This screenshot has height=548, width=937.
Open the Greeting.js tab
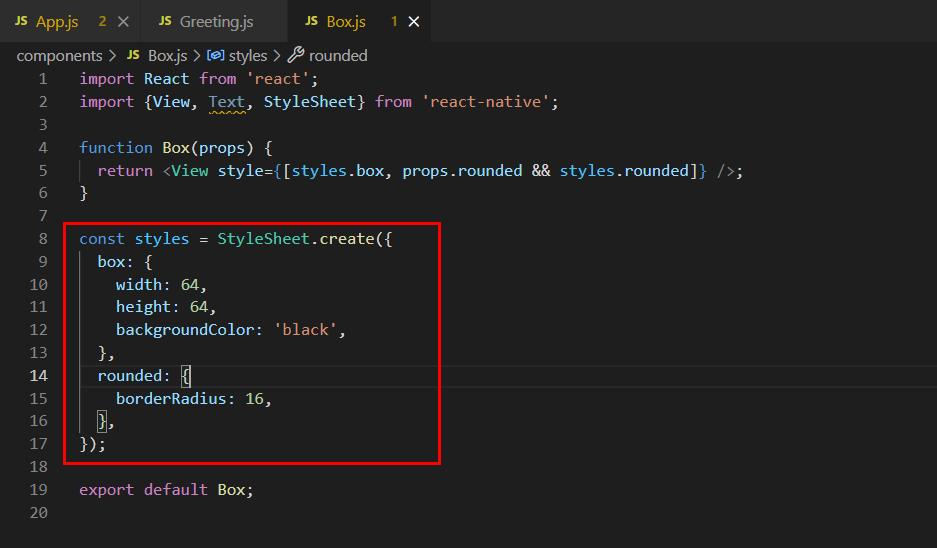pyautogui.click(x=216, y=22)
